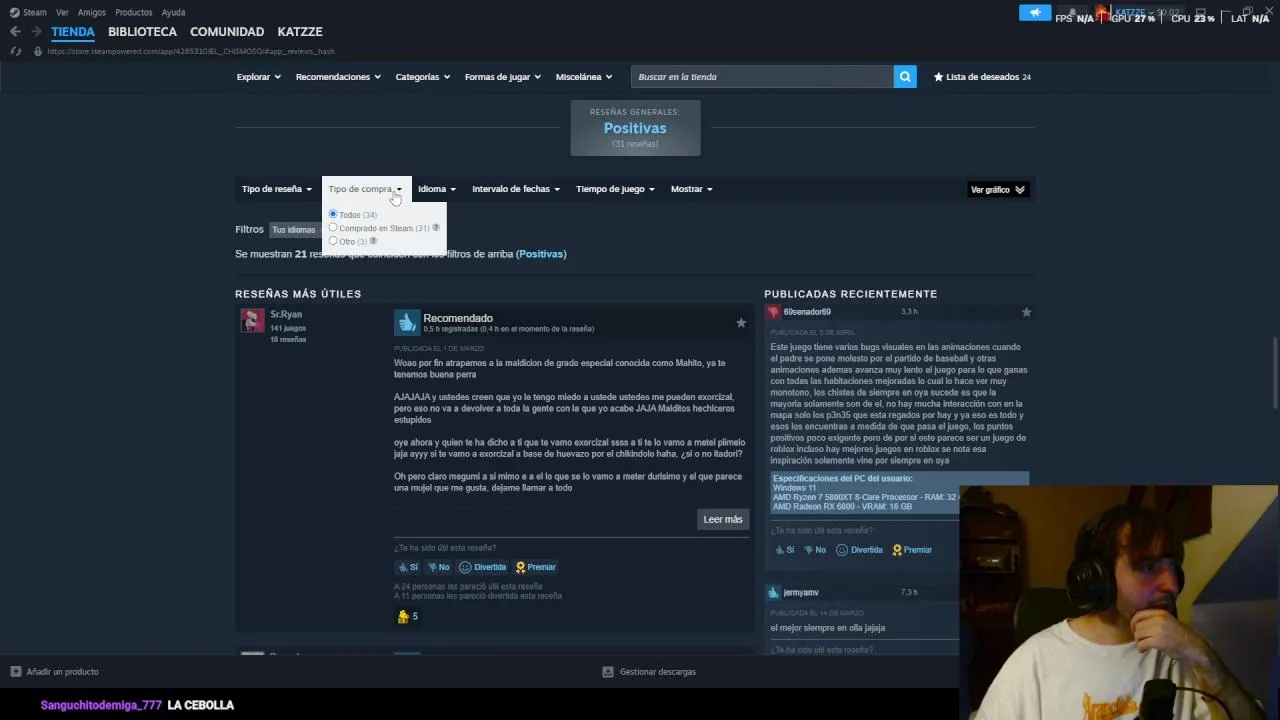Open Sr.Ryan's profile name link
This screenshot has height=720, width=1280.
[x=286, y=314]
